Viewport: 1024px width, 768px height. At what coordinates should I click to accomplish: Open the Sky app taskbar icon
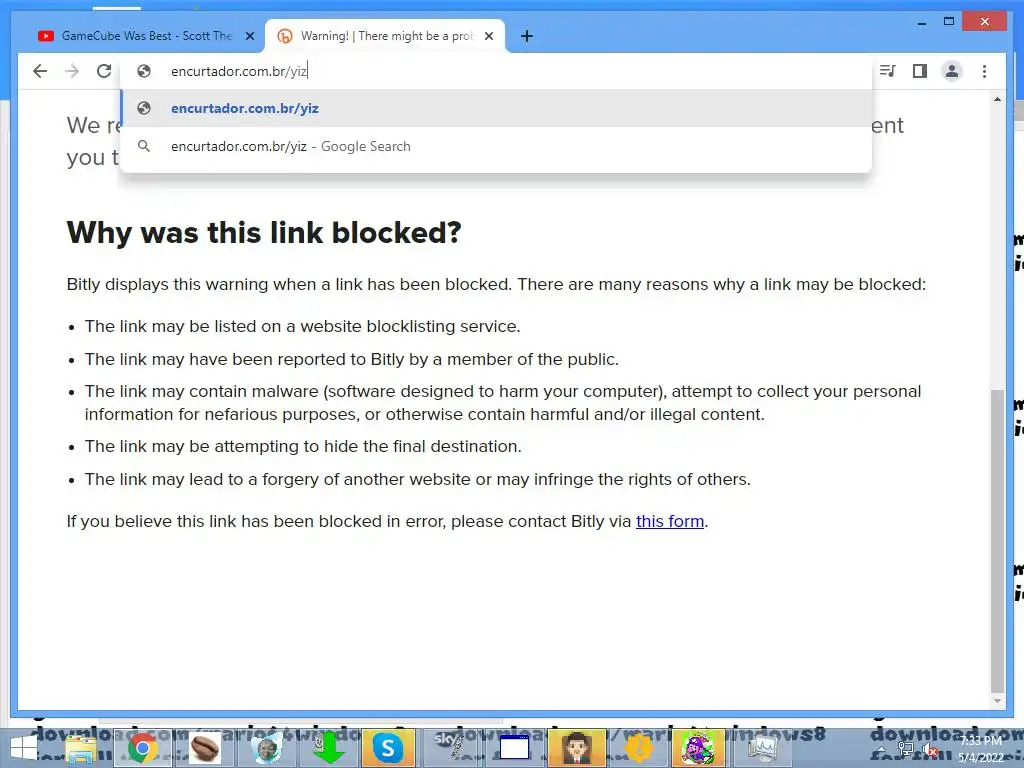click(x=451, y=748)
